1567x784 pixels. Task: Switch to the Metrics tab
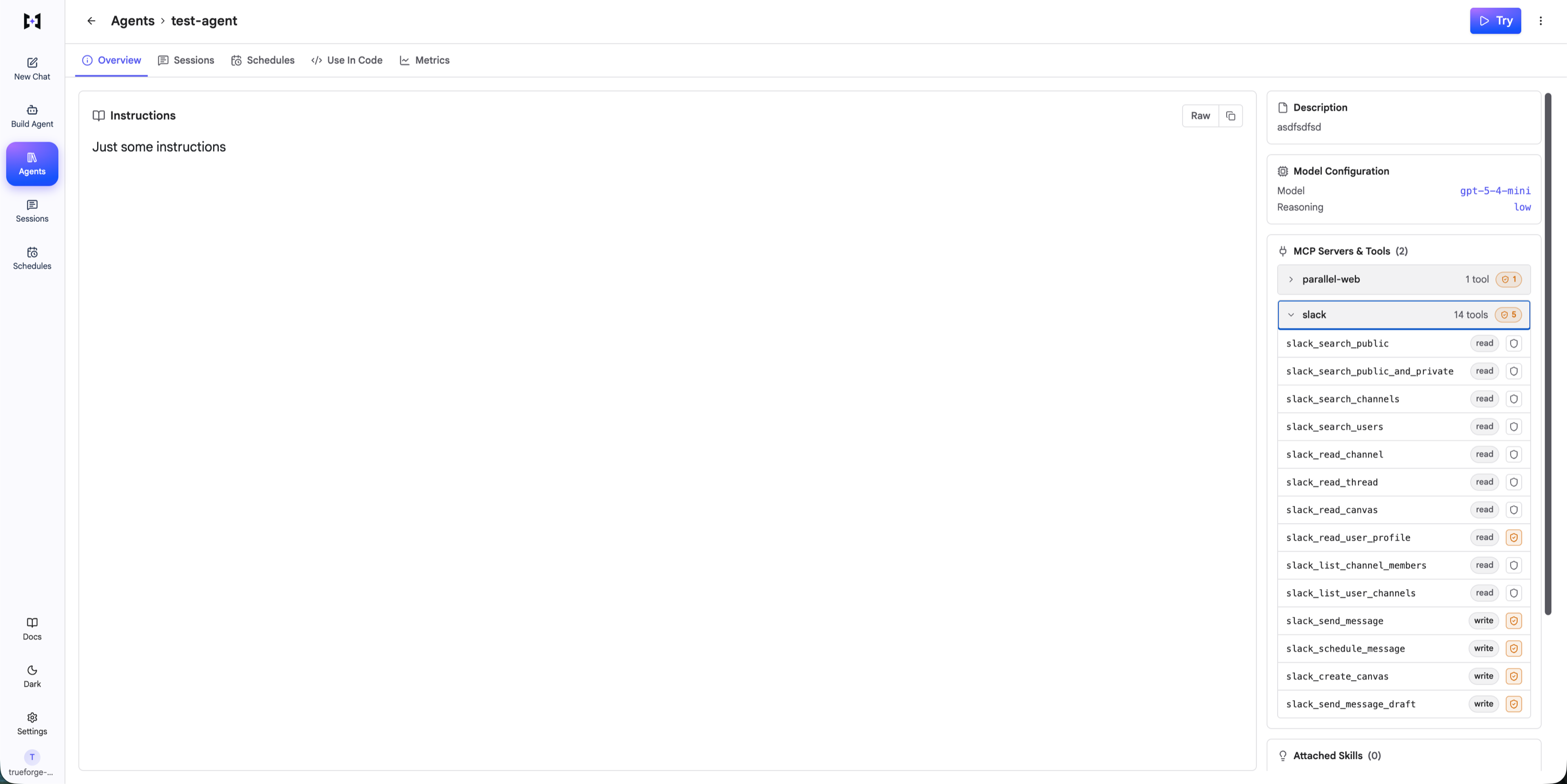click(424, 60)
